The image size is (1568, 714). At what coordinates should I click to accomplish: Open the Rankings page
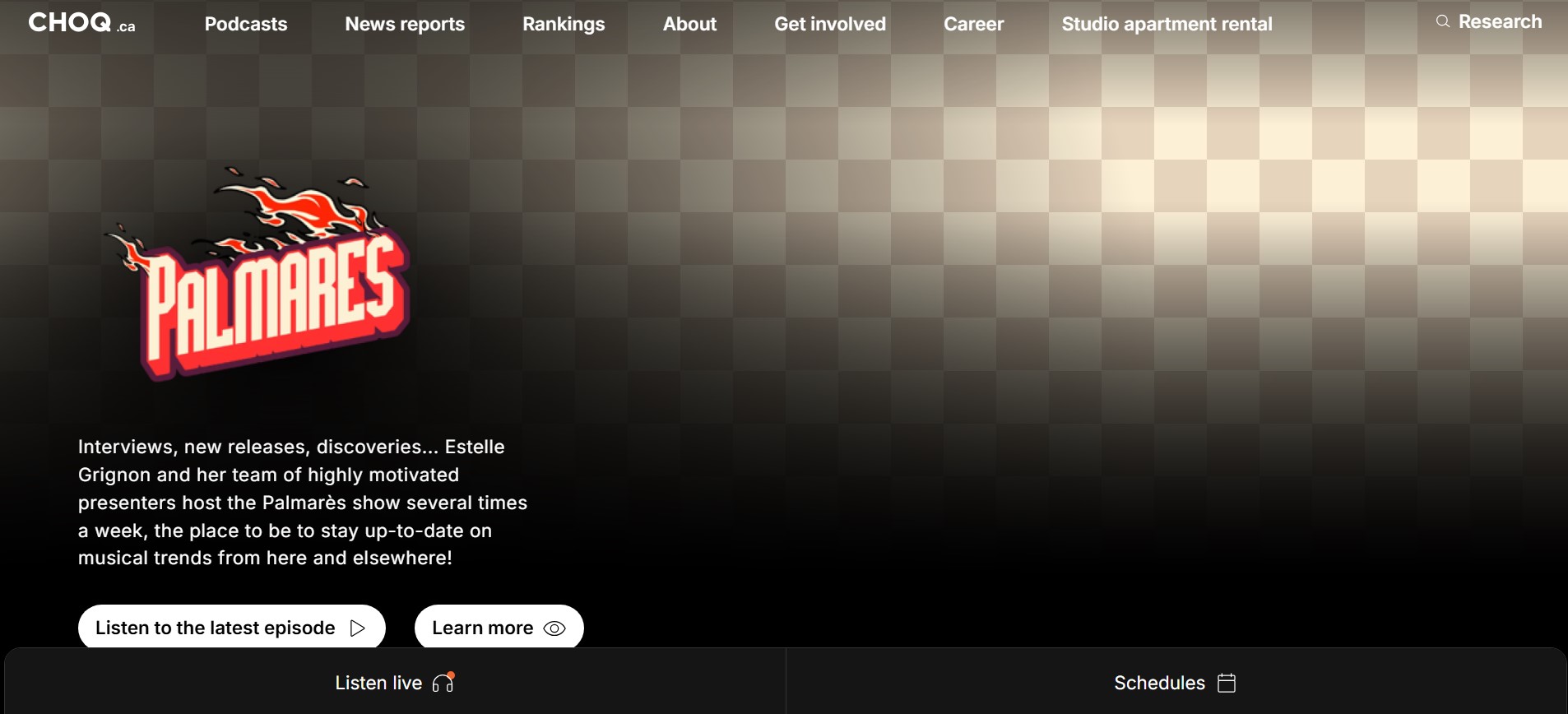coord(564,24)
